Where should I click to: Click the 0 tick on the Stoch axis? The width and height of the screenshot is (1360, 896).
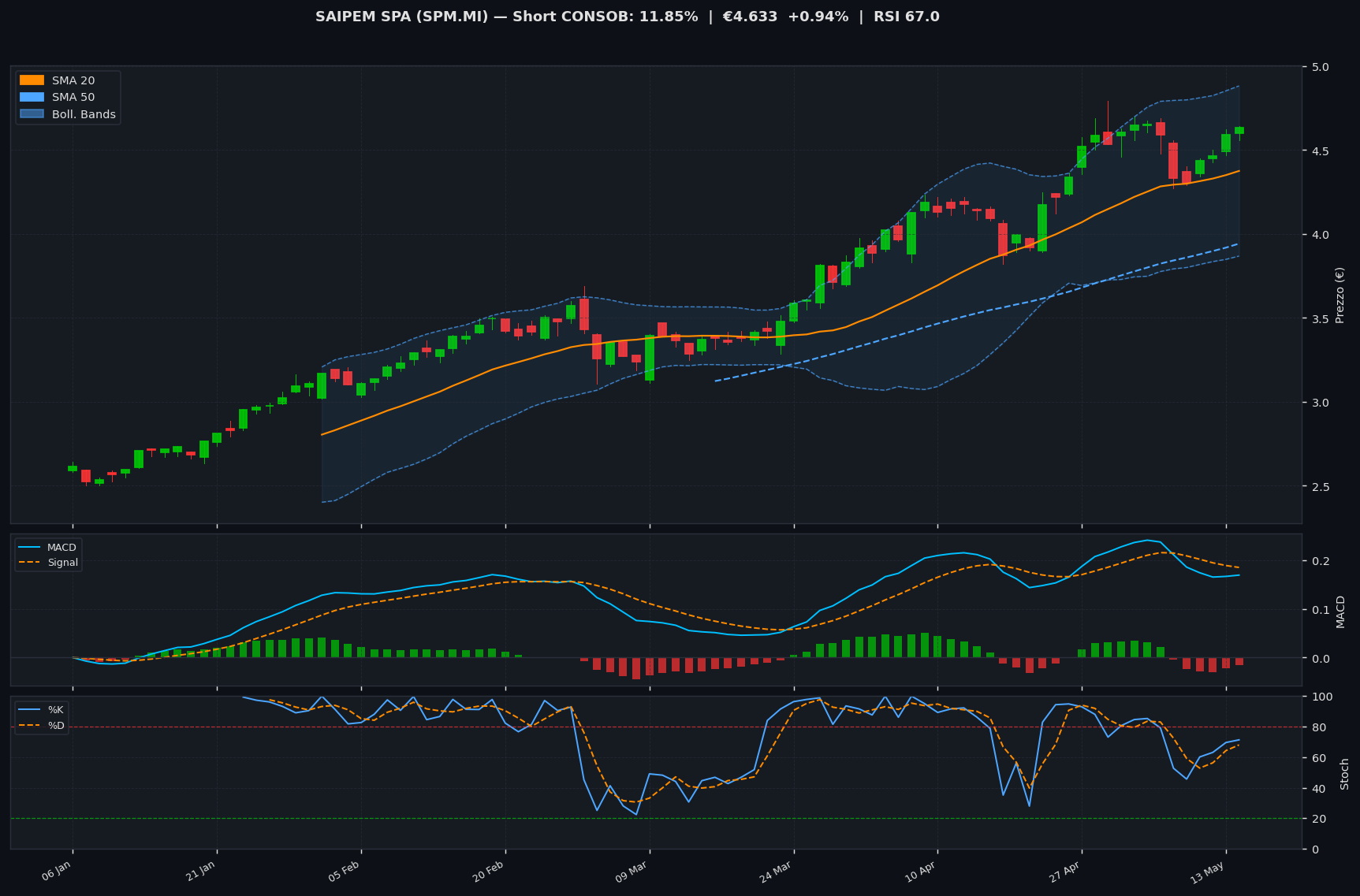pyautogui.click(x=1317, y=850)
